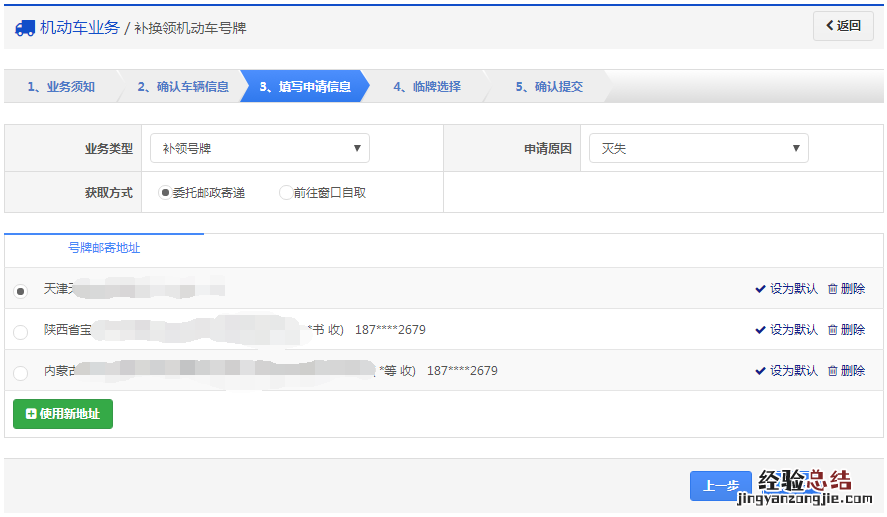Screen dimensions: 887x517
Task: Click the truck icon beside 机动车业务
Action: pos(25,27)
